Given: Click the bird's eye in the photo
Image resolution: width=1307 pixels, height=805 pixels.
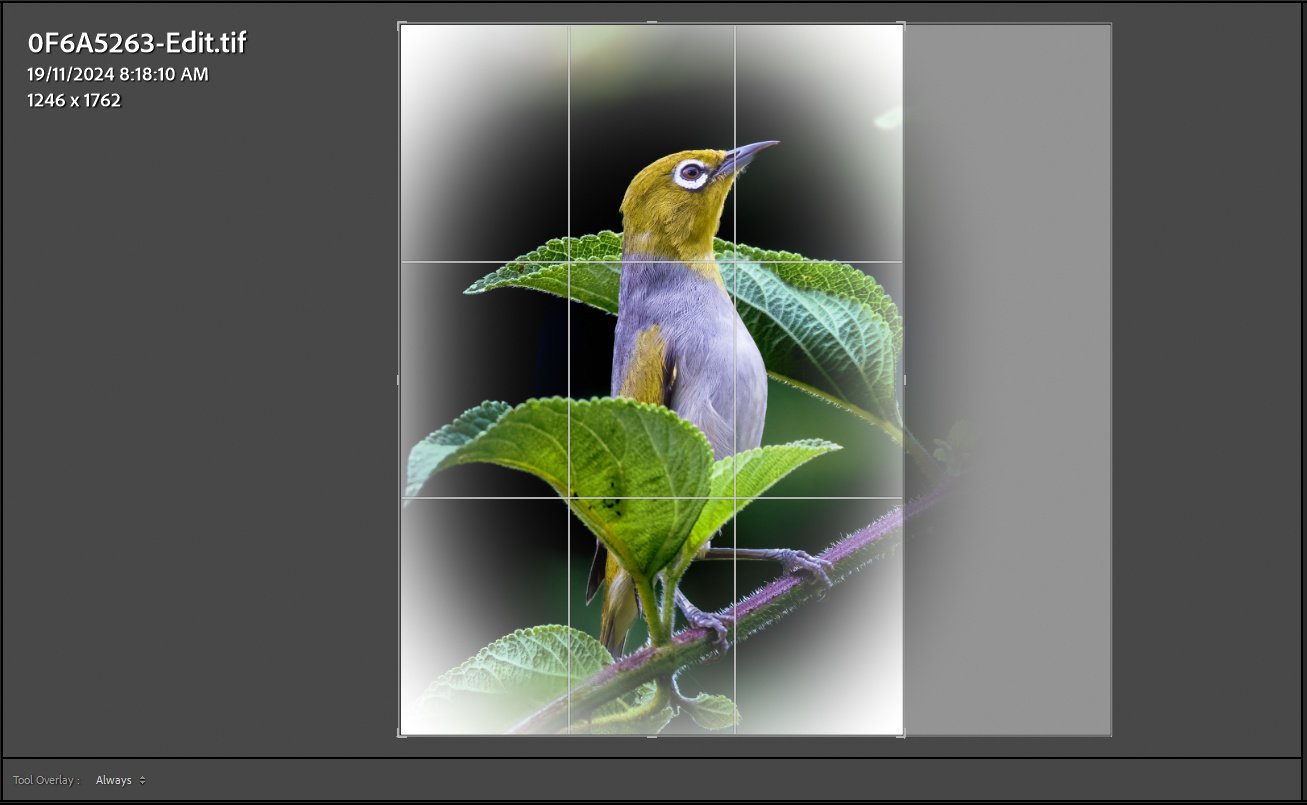Looking at the screenshot, I should pos(691,172).
